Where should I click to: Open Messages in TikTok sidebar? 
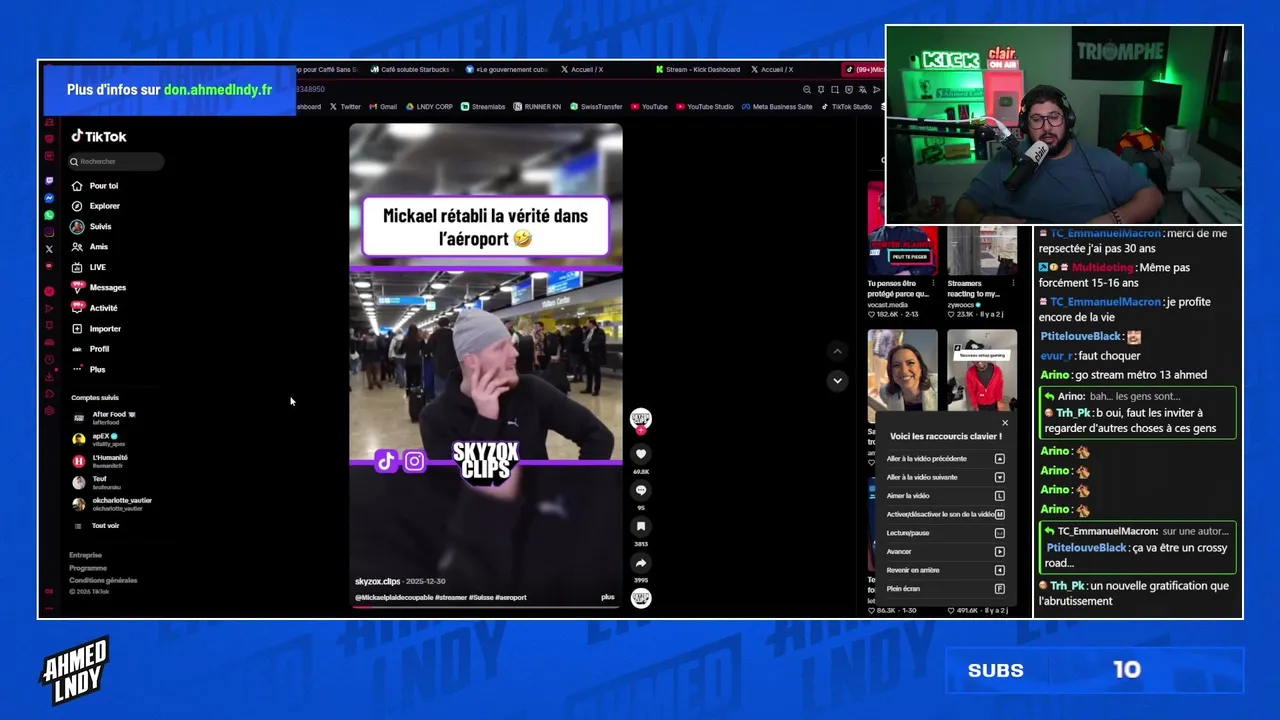(99, 288)
